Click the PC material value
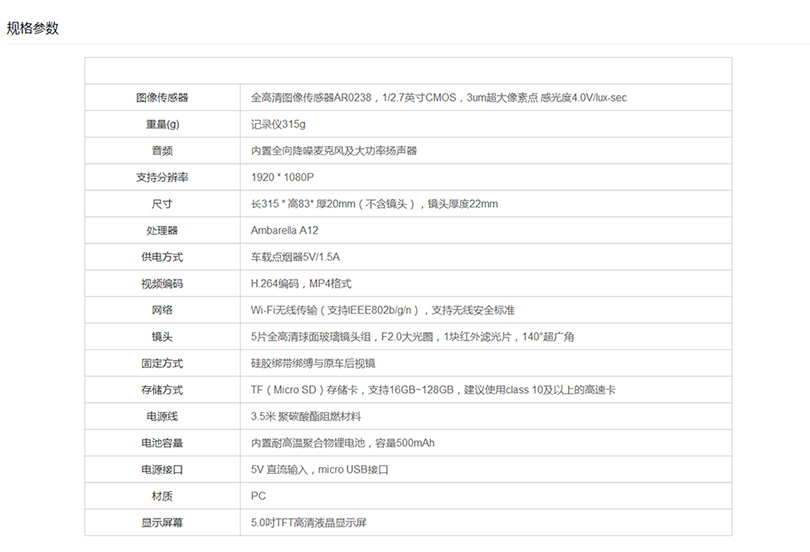The width and height of the screenshot is (810, 552). pyautogui.click(x=258, y=496)
